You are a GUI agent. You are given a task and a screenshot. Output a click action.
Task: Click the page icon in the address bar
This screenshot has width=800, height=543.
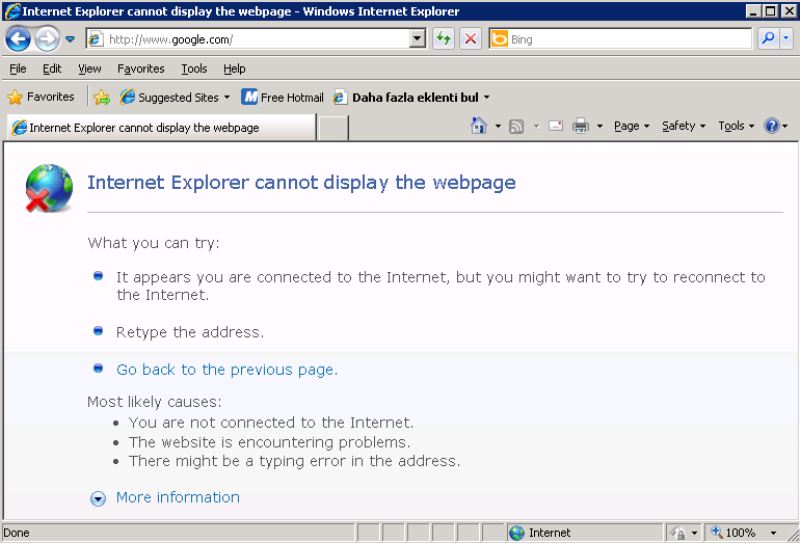95,39
